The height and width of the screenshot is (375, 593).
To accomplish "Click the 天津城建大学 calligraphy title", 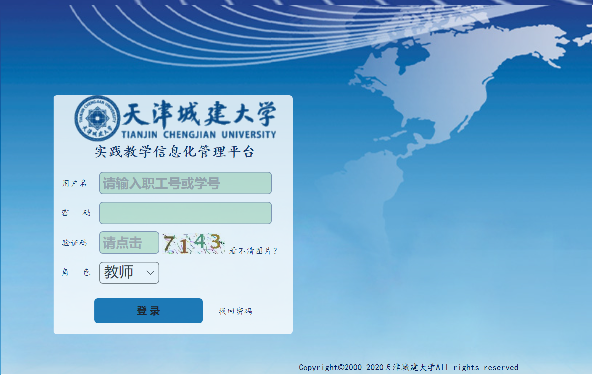I will [x=199, y=113].
